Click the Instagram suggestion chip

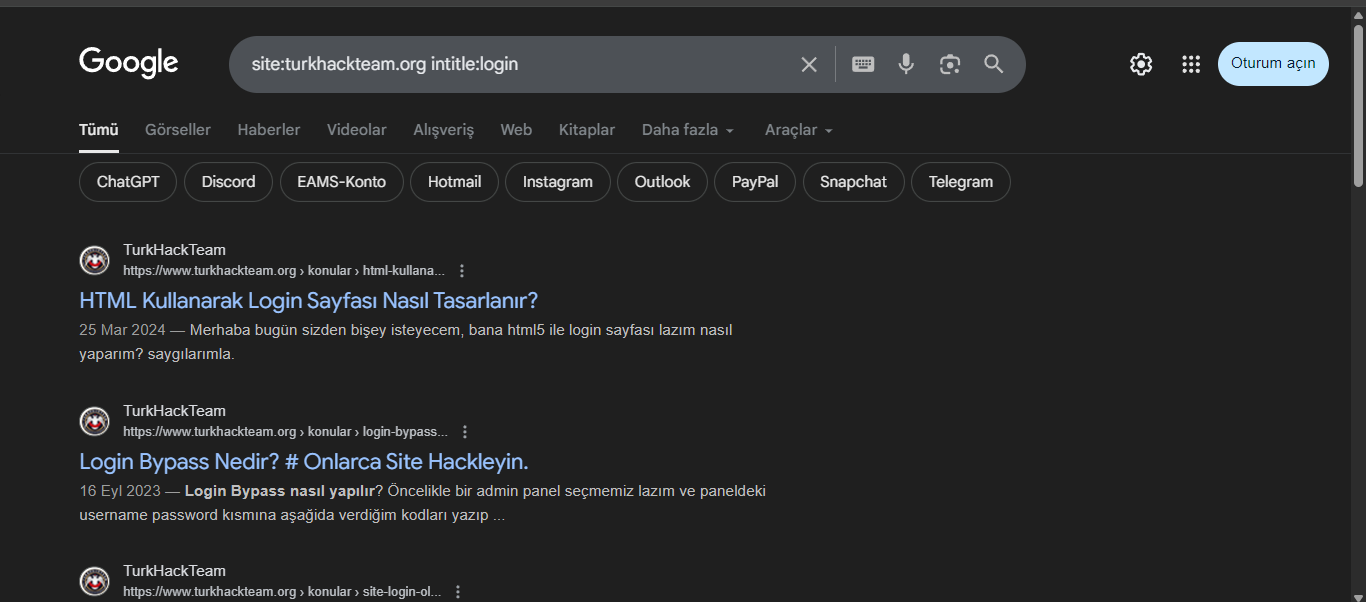click(x=558, y=182)
